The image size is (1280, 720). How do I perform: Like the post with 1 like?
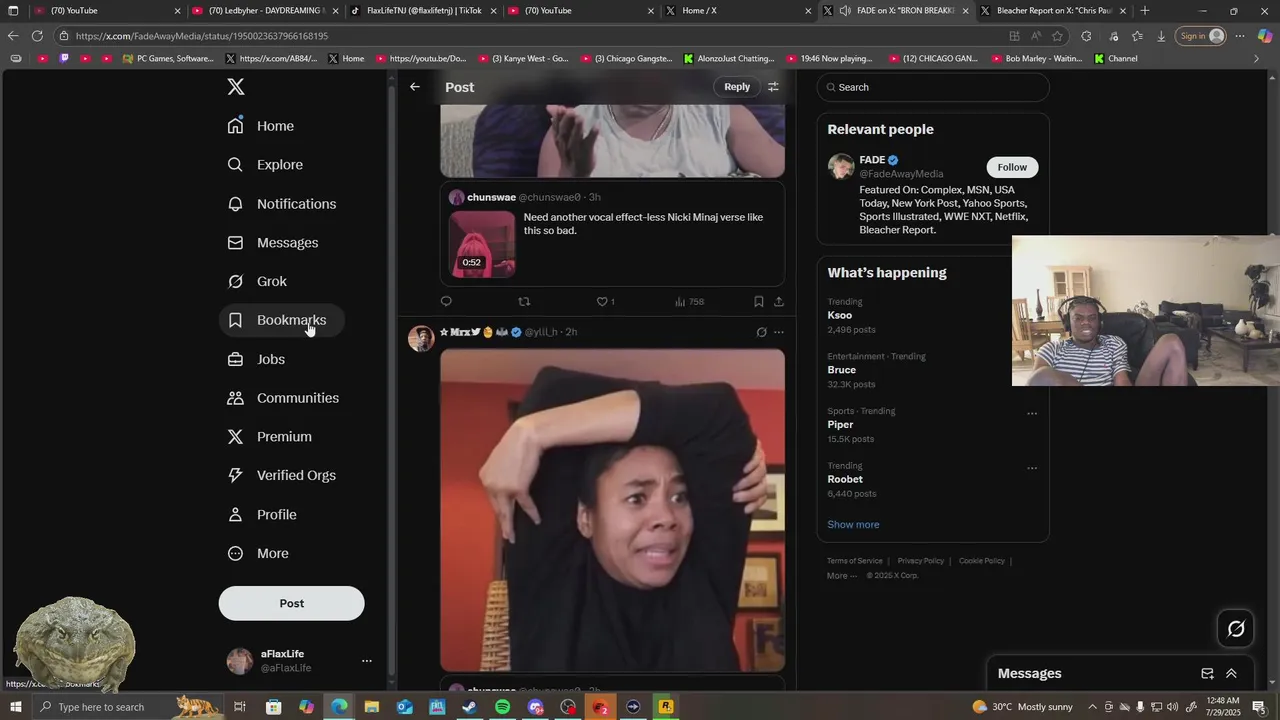point(605,301)
